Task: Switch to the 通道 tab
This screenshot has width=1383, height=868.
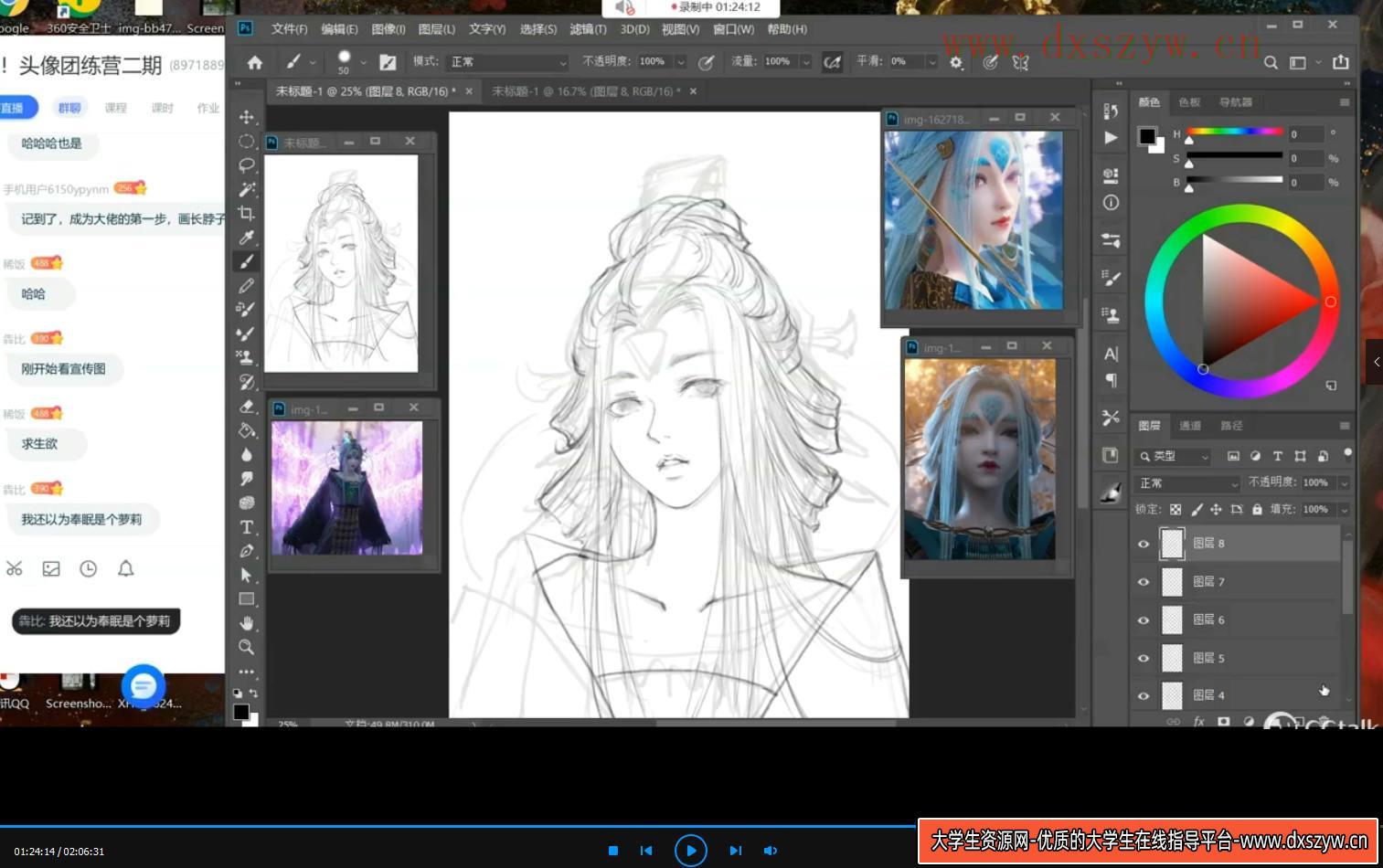Action: point(1190,426)
